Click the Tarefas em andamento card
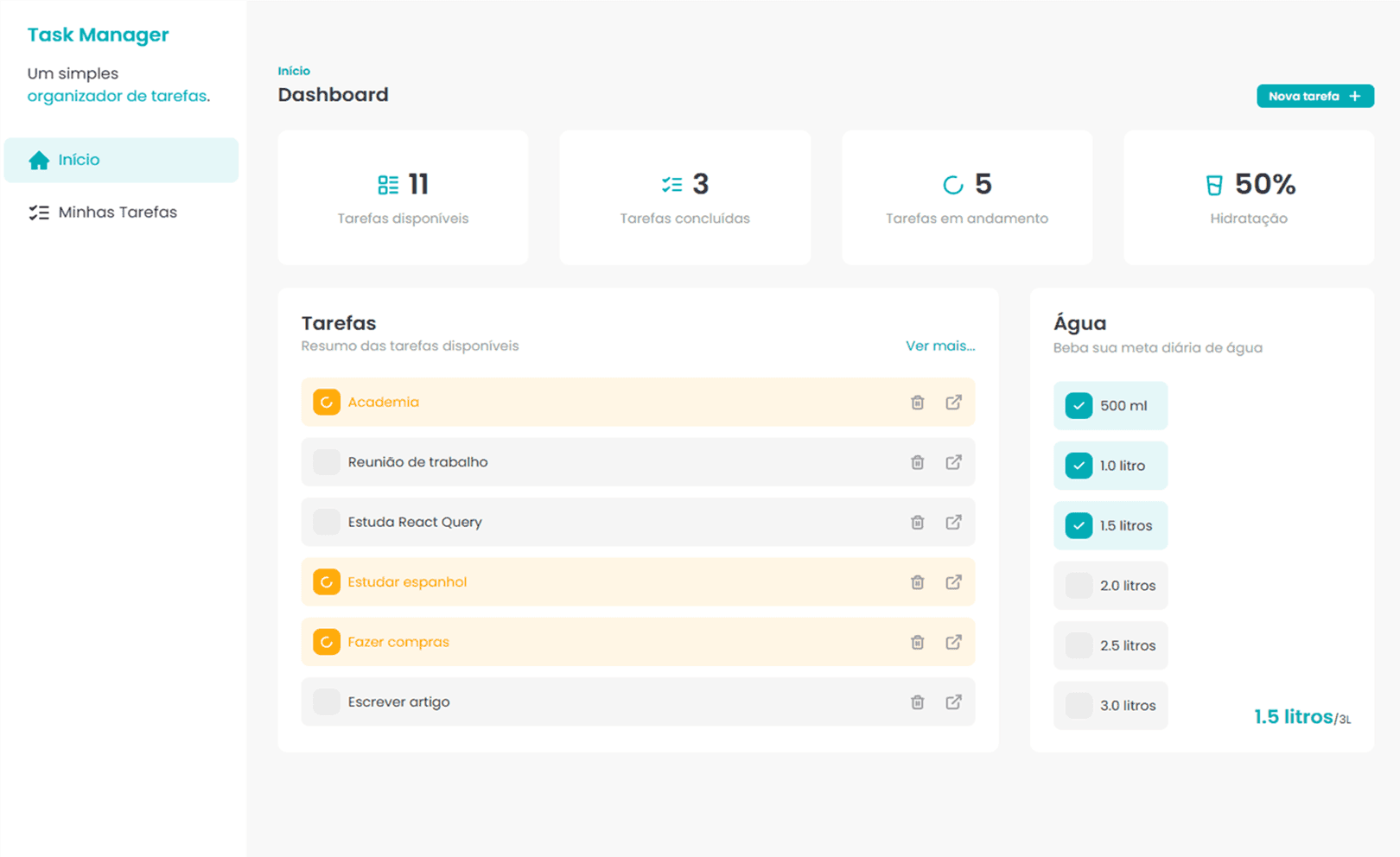The width and height of the screenshot is (1400, 857). tap(966, 198)
